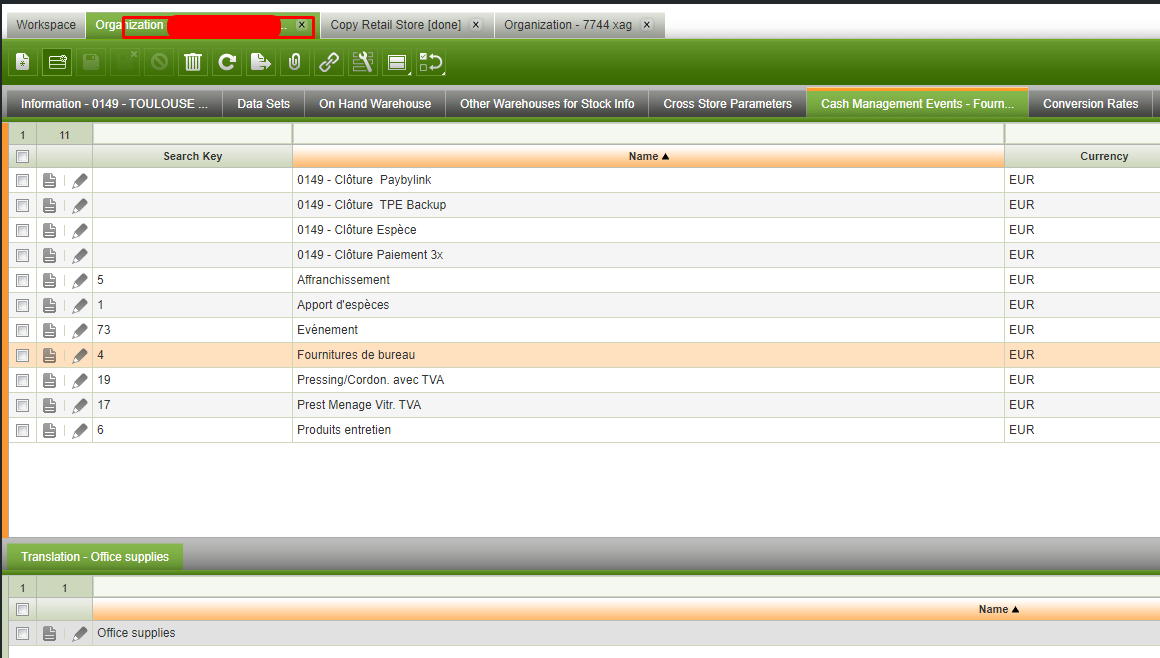Close the Copy Retail Store tab
This screenshot has height=658, width=1160.
pyautogui.click(x=476, y=24)
